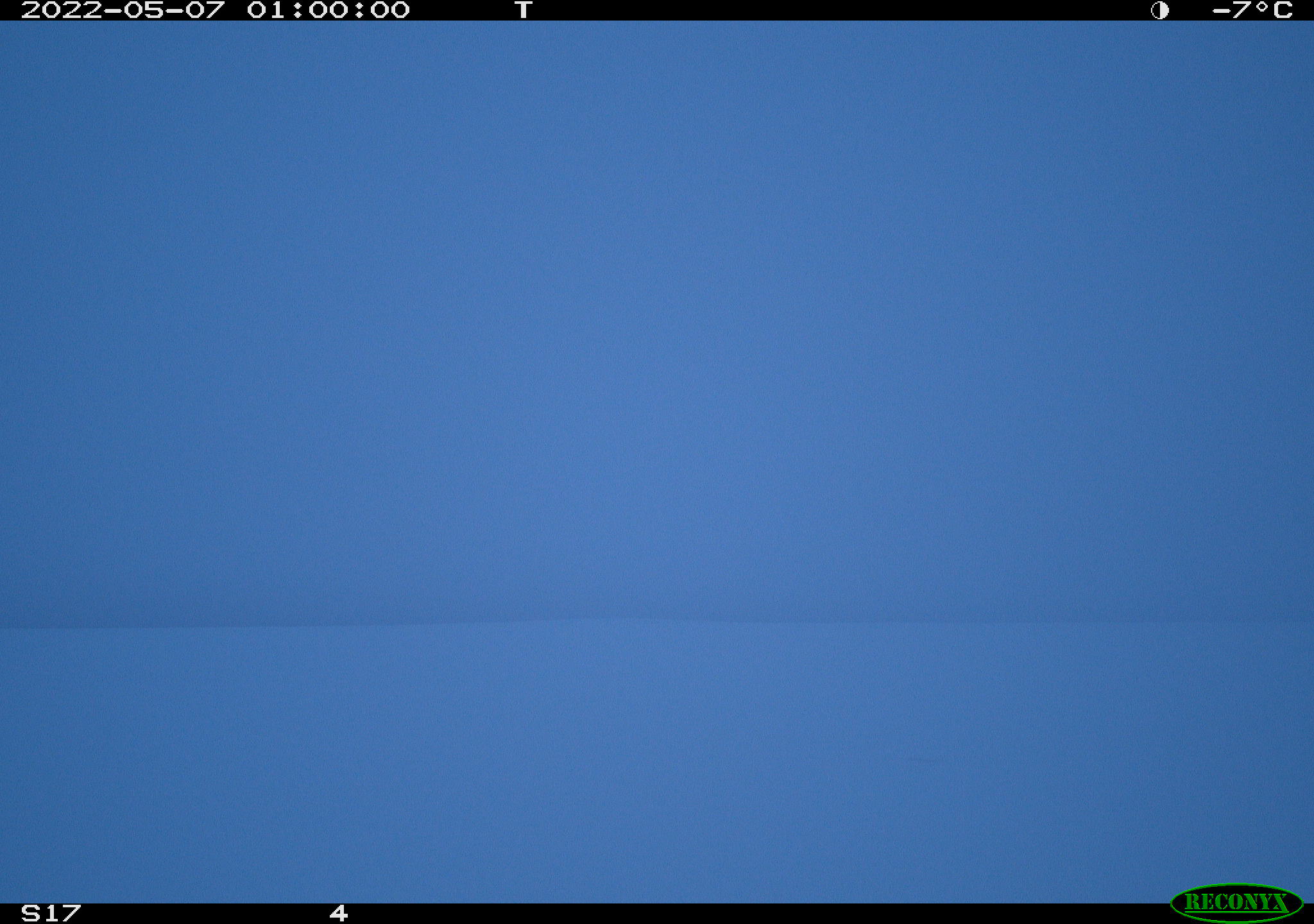Click the hour digits 01 in the time

(267, 10)
